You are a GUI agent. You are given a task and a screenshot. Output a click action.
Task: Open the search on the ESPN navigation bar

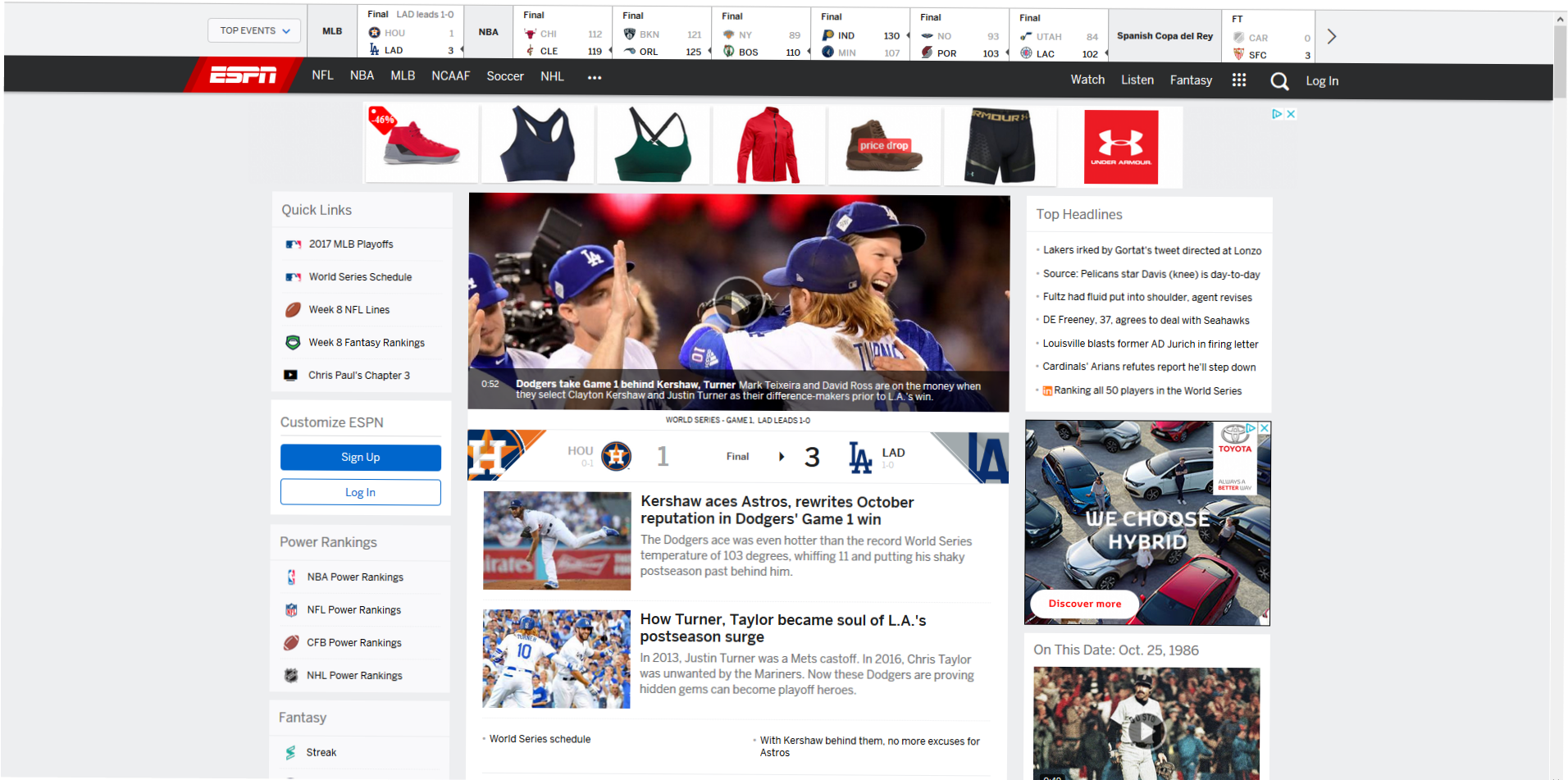tap(1279, 81)
